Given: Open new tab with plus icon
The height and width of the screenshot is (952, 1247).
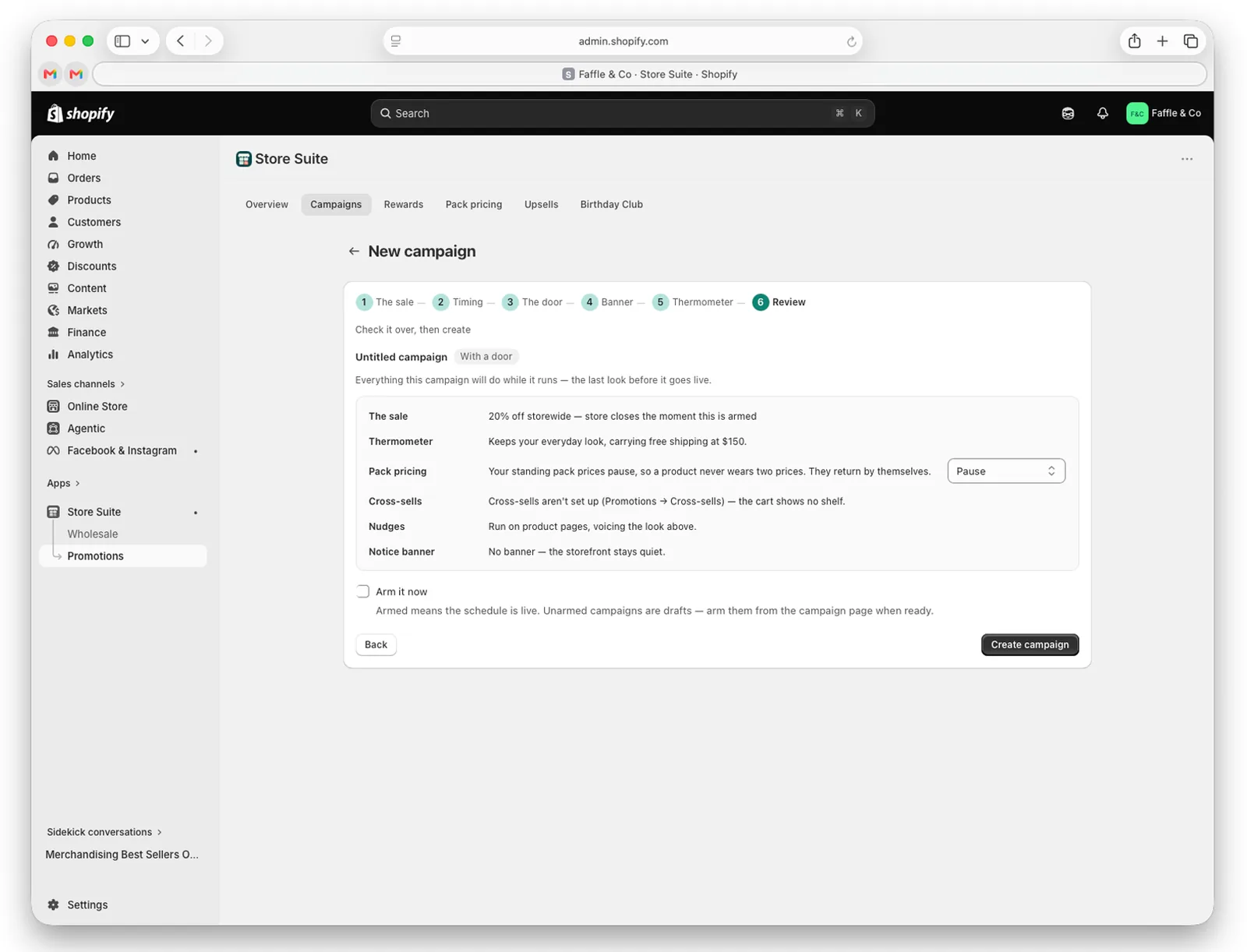Looking at the screenshot, I should pyautogui.click(x=1162, y=41).
